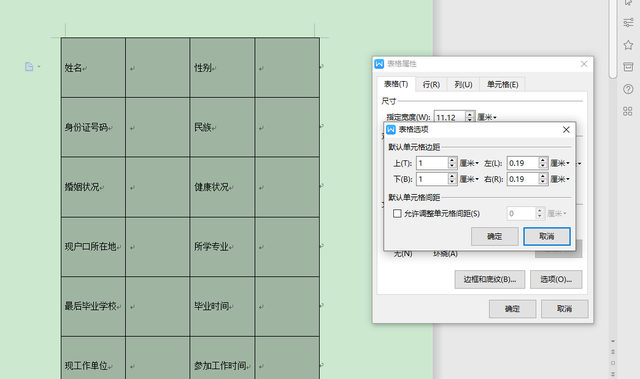This screenshot has width=640, height=379.
Task: Click the 健康状况 table cell
Action: (222, 187)
